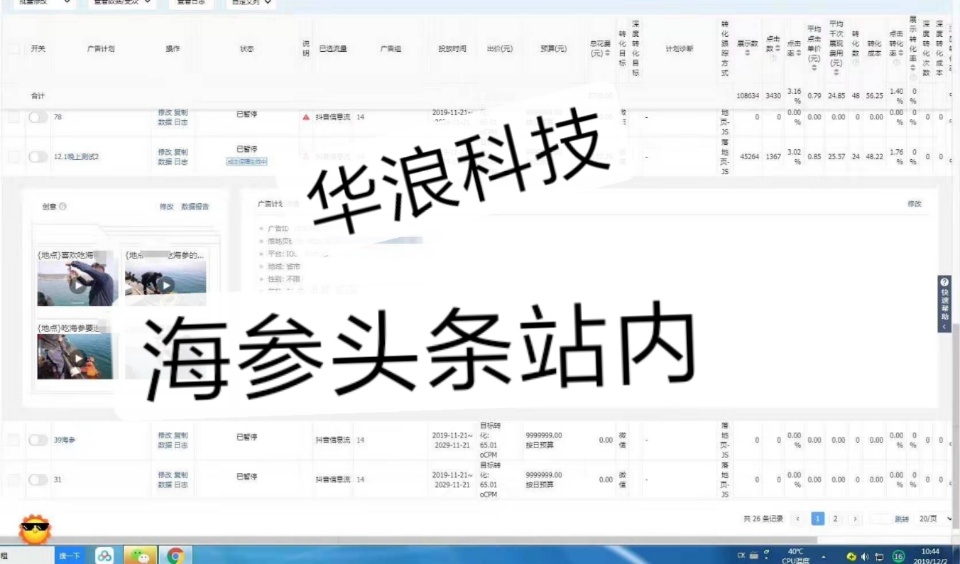Screen dimensions: 960x564
Task: Click the previous page arrow
Action: [x=797, y=519]
